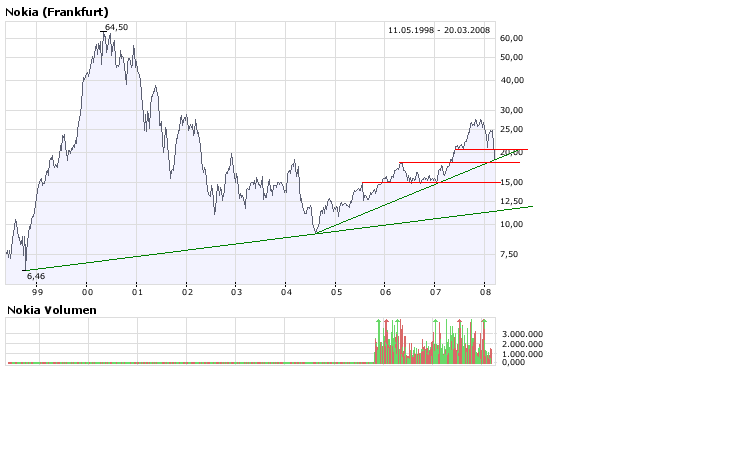The width and height of the screenshot is (738, 475).
Task: Click the 01 year axis label
Action: [137, 292]
